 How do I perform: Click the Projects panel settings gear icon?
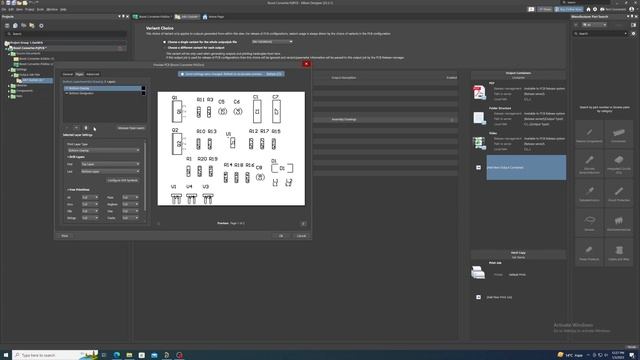[x=41, y=26]
